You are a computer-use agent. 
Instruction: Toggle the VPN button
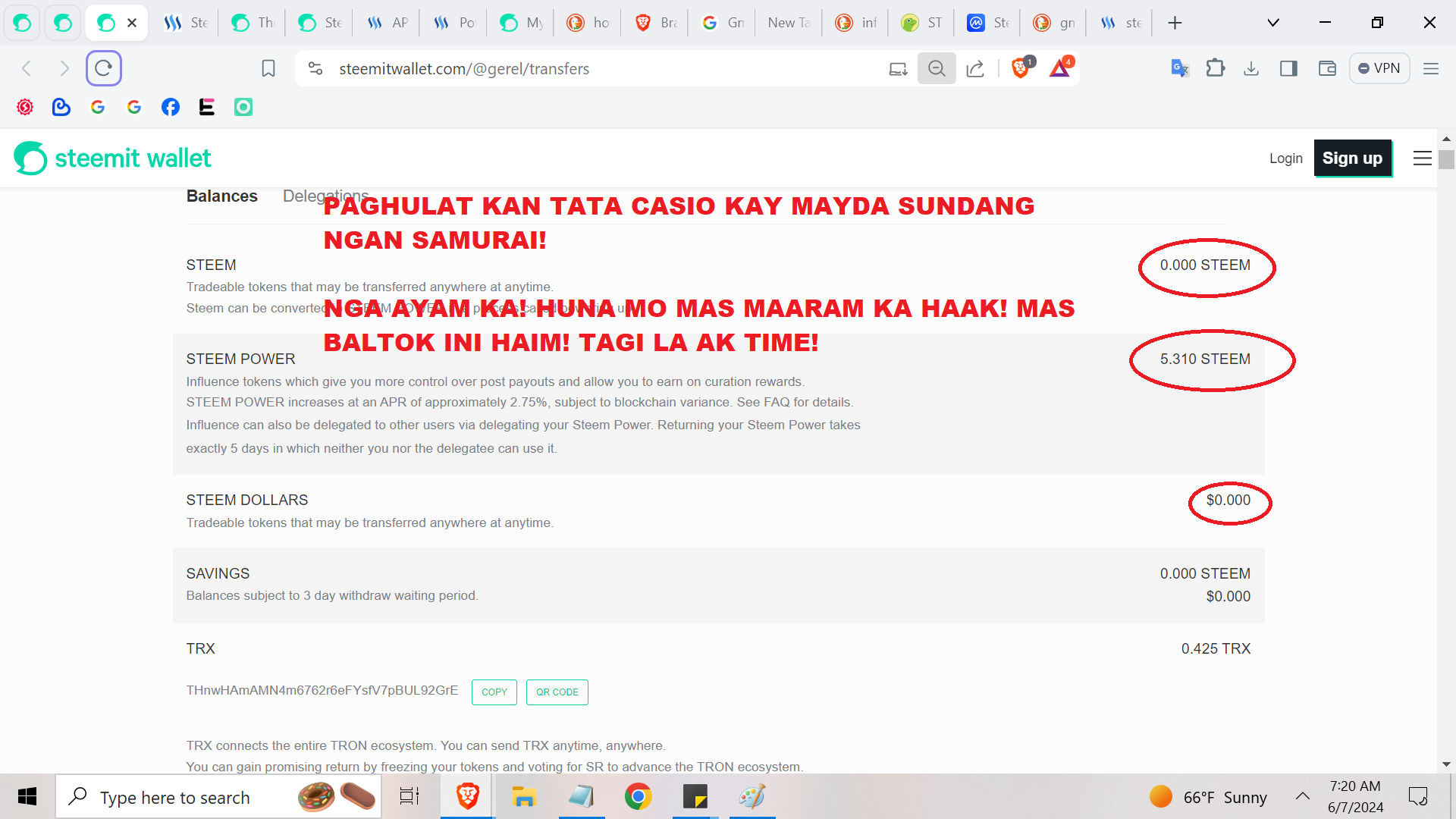[x=1379, y=68]
